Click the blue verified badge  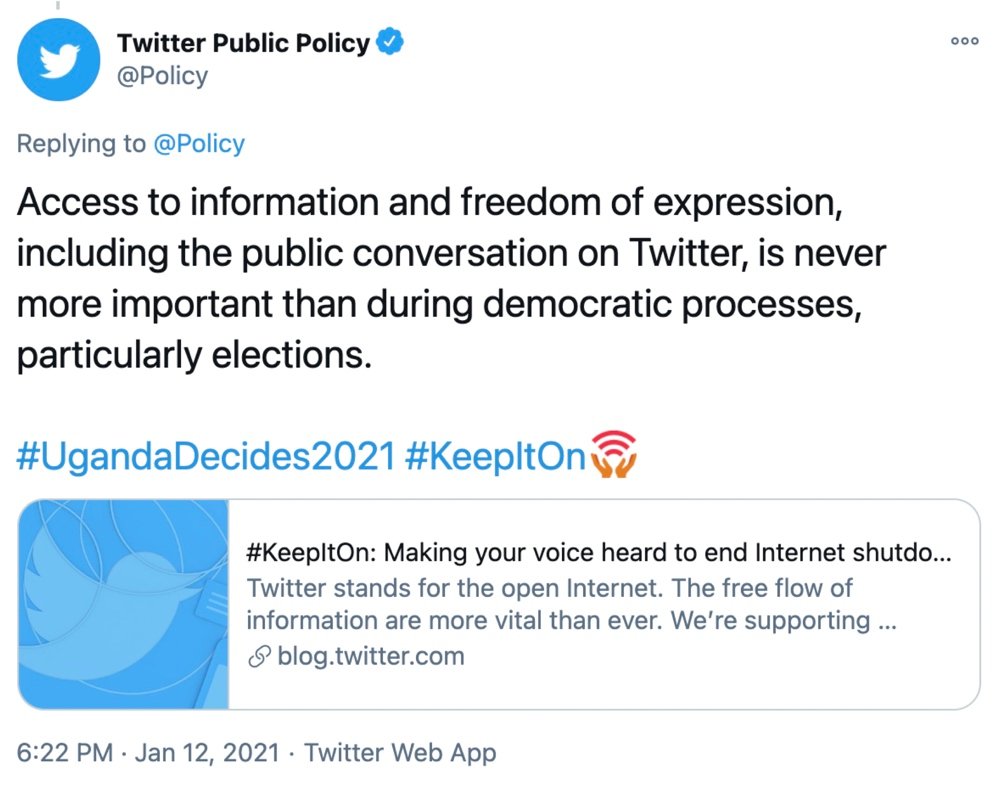[388, 44]
